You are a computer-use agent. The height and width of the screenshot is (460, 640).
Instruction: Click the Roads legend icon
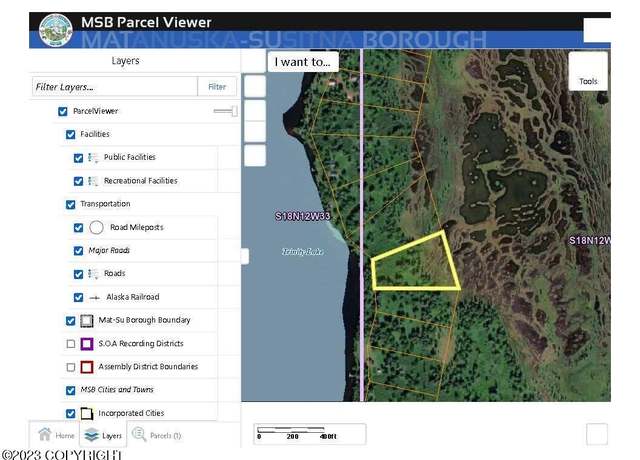coord(93,274)
